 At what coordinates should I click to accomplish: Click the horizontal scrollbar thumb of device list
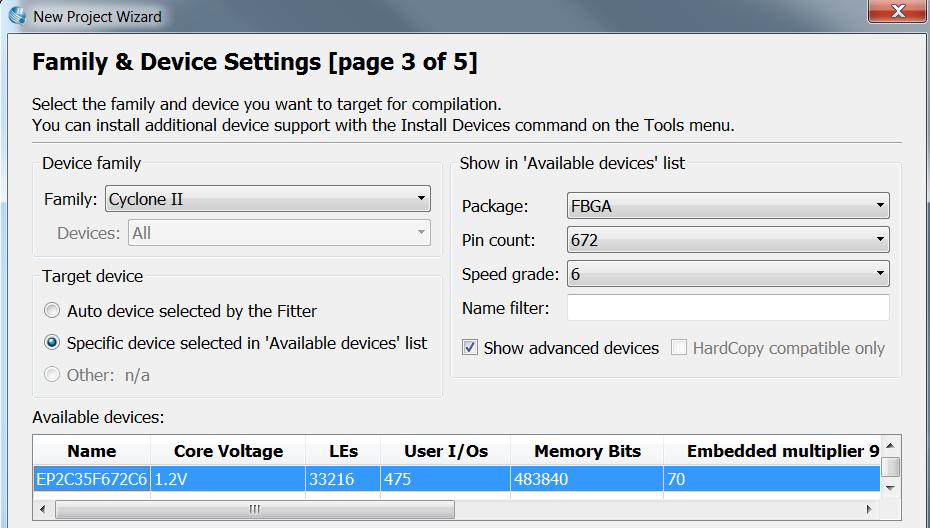(x=255, y=509)
